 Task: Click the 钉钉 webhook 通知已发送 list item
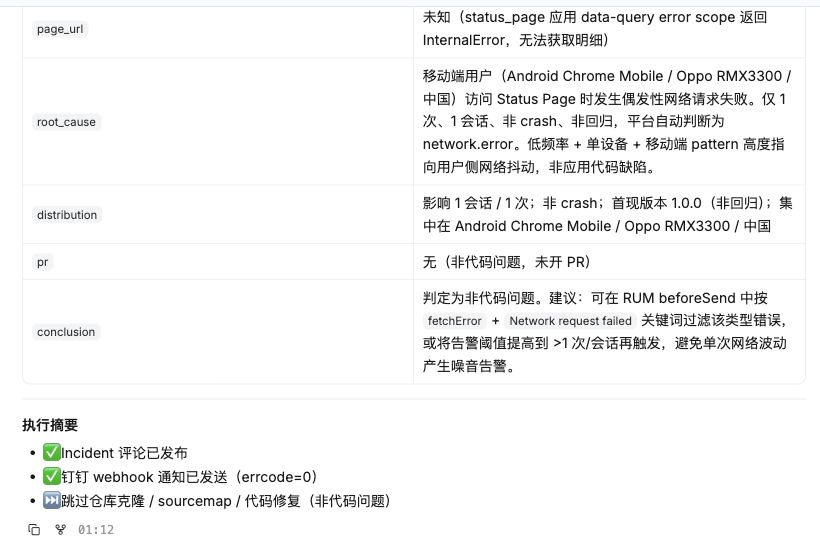(180, 477)
